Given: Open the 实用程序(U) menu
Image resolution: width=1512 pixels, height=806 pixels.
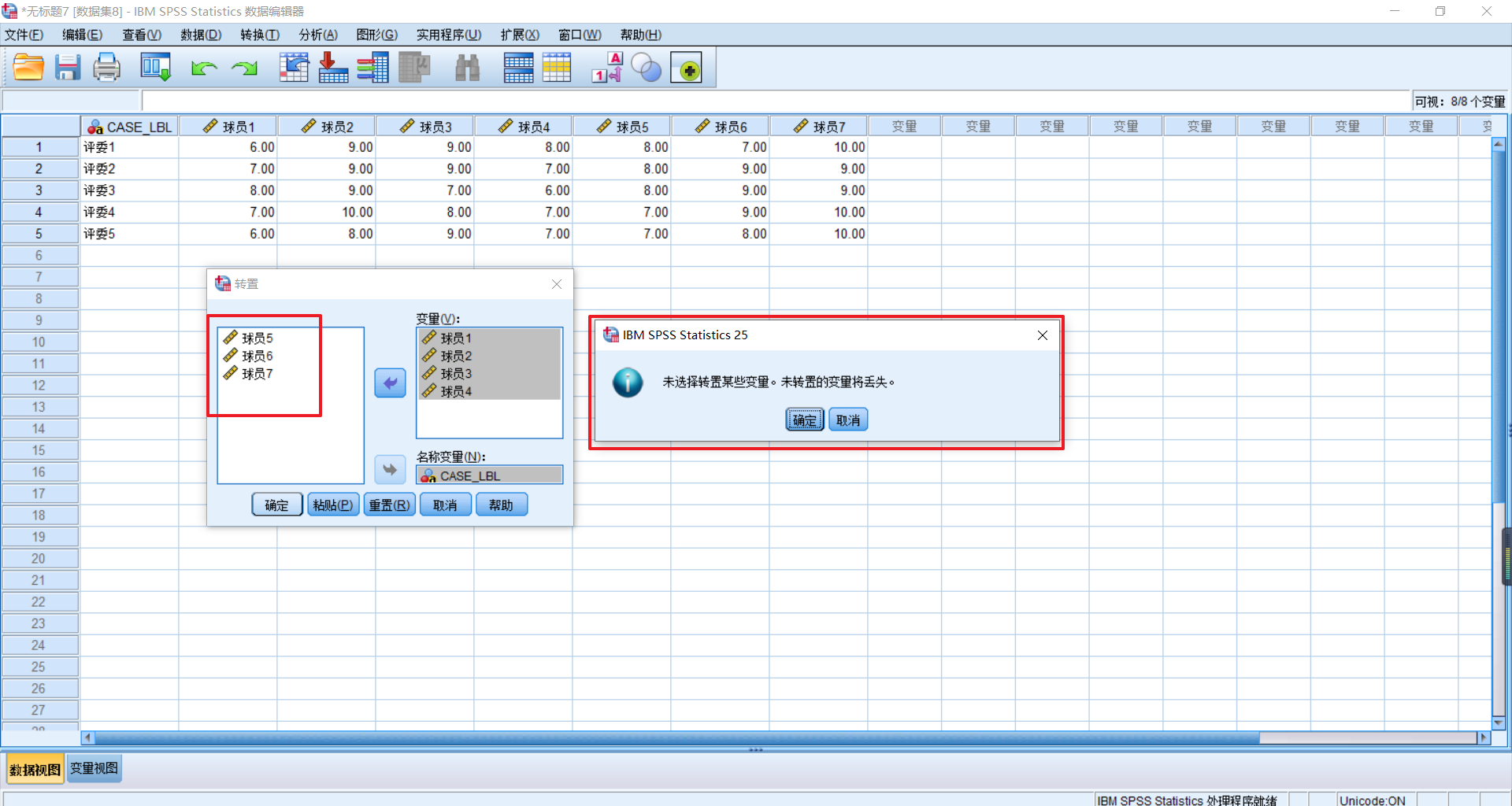Looking at the screenshot, I should coord(449,35).
